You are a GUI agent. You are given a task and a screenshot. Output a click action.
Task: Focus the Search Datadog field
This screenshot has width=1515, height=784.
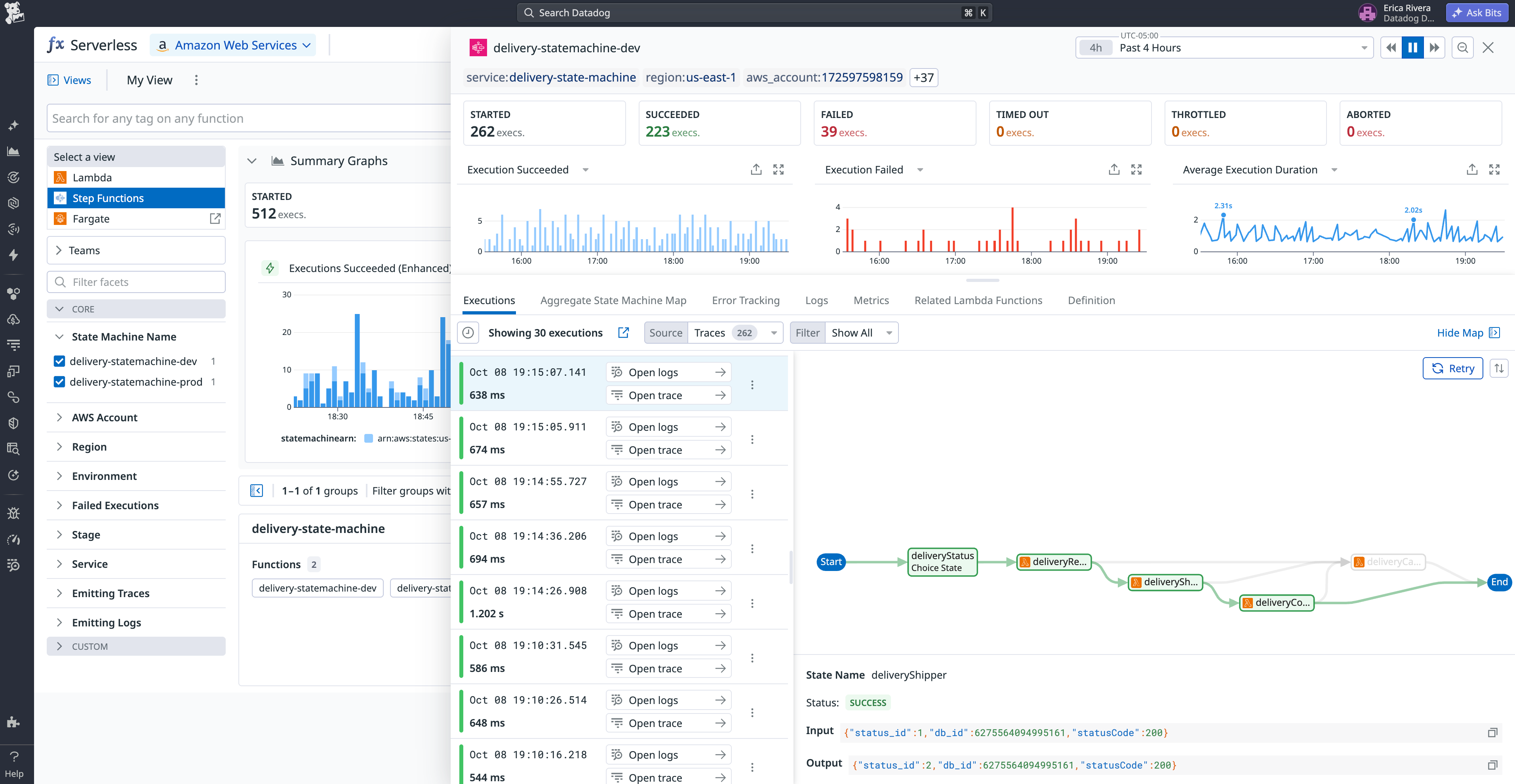[x=754, y=12]
